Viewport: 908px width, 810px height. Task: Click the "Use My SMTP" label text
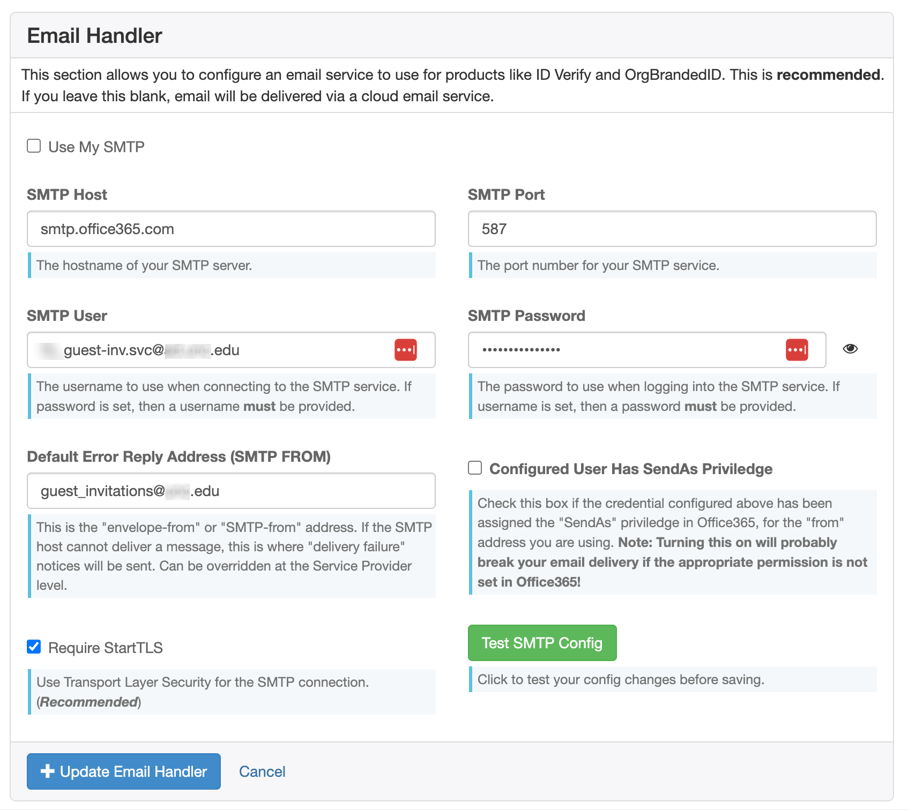[96, 147]
